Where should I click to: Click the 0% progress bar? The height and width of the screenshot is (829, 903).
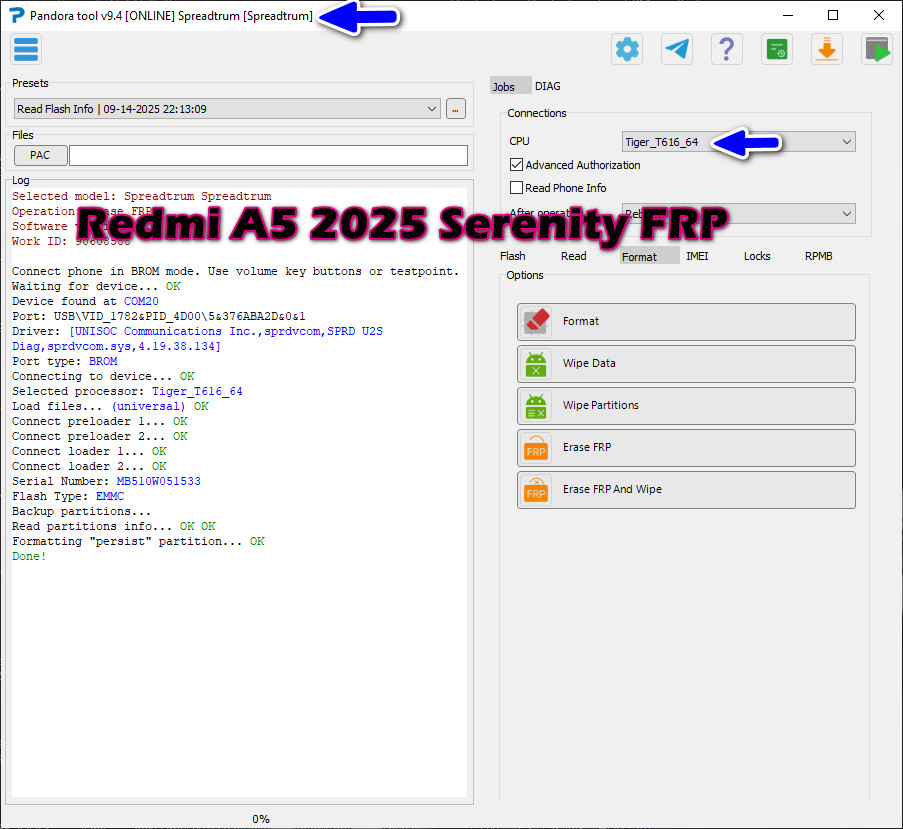261,819
